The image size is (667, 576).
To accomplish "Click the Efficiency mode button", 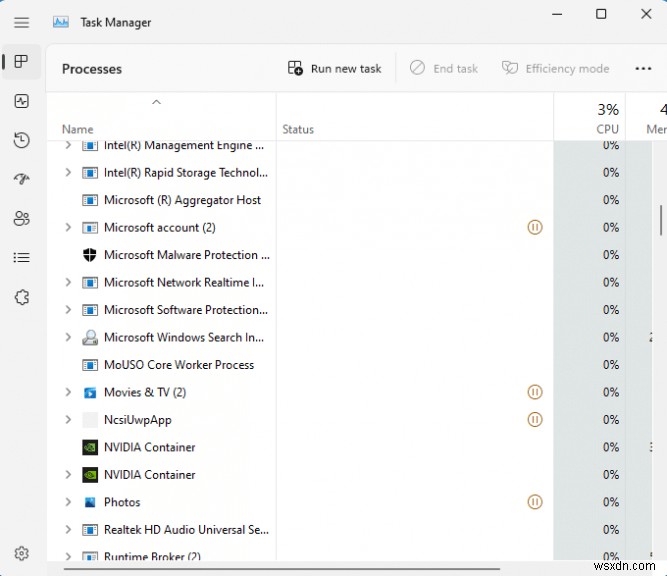I will (556, 68).
